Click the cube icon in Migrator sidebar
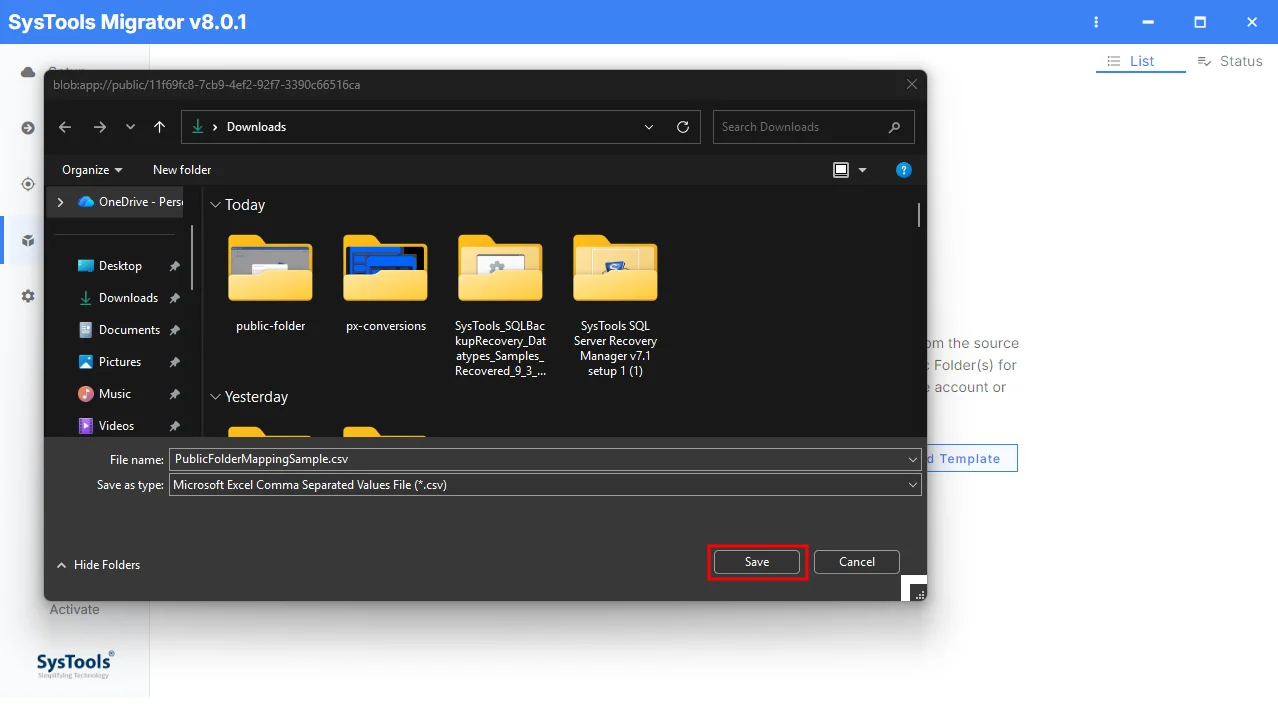 (28, 241)
